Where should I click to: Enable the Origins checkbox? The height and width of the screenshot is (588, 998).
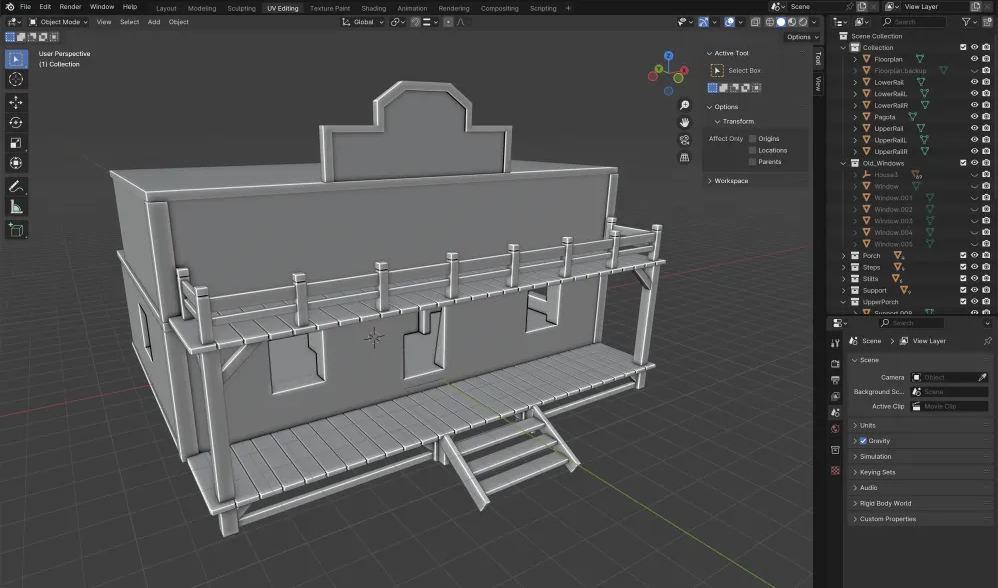click(x=752, y=139)
